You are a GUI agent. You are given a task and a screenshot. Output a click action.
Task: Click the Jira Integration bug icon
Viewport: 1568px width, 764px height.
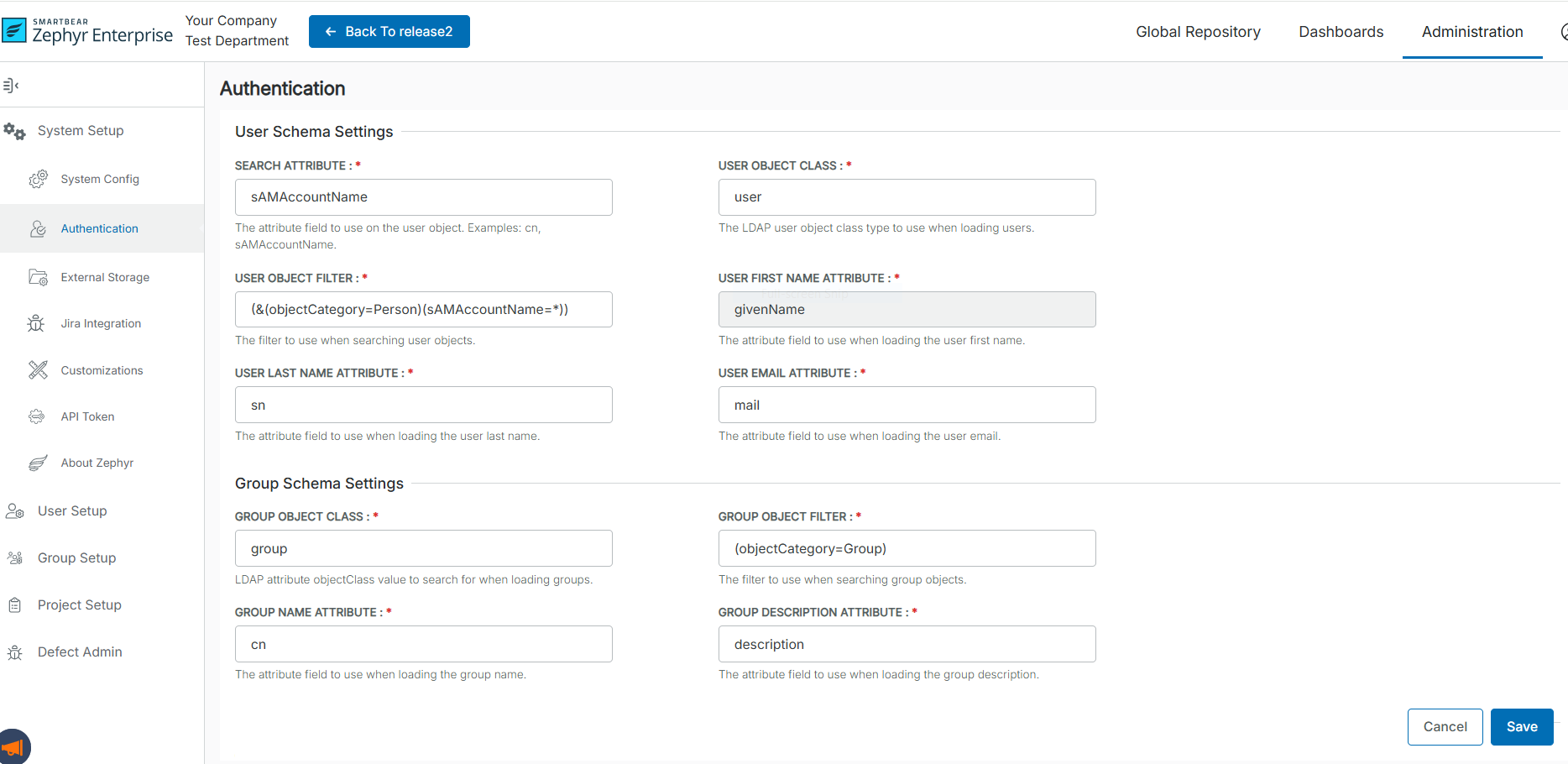(36, 323)
